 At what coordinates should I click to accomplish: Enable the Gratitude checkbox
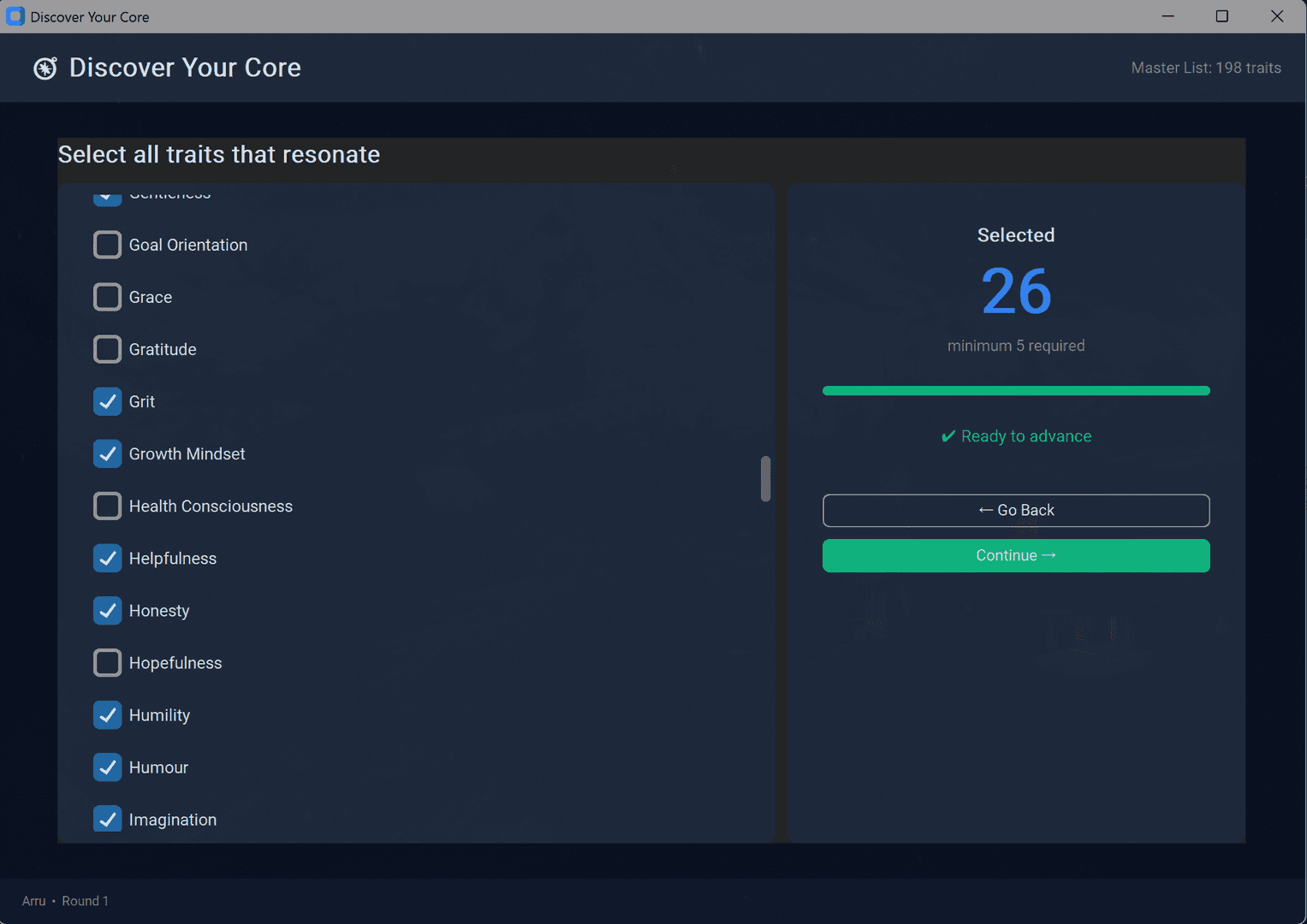tap(107, 349)
